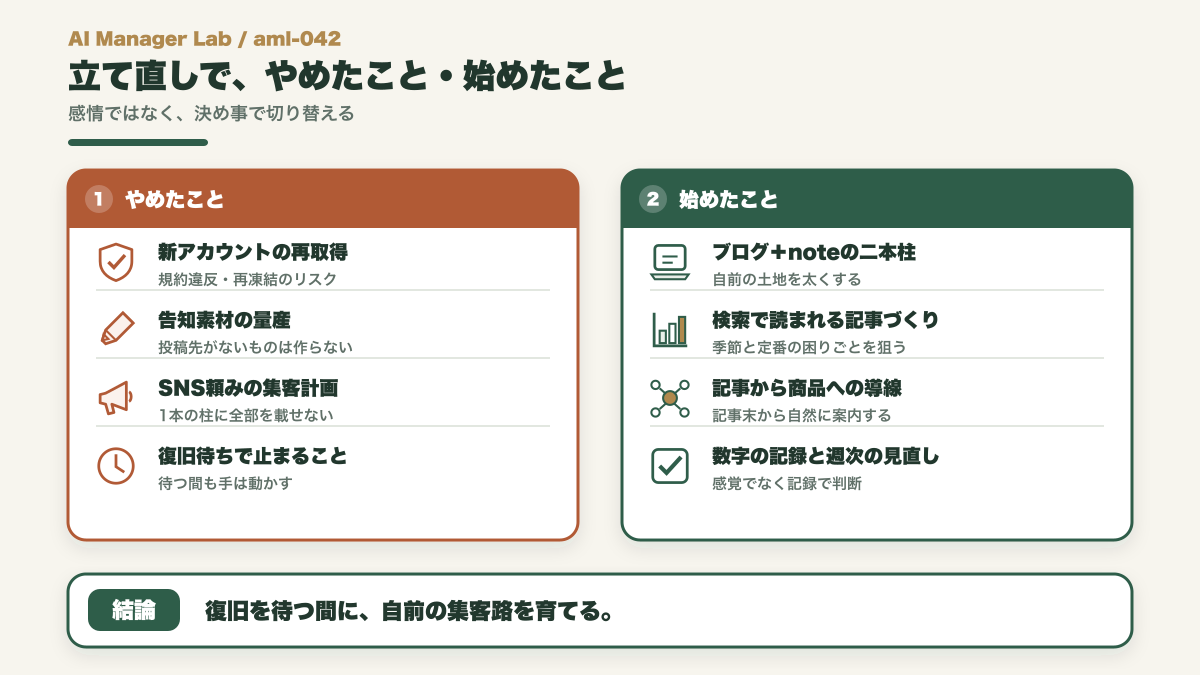Image resolution: width=1200 pixels, height=675 pixels.
Task: Click the subtitle 感情ではなく、決め事で切り替える
Action: [x=211, y=114]
